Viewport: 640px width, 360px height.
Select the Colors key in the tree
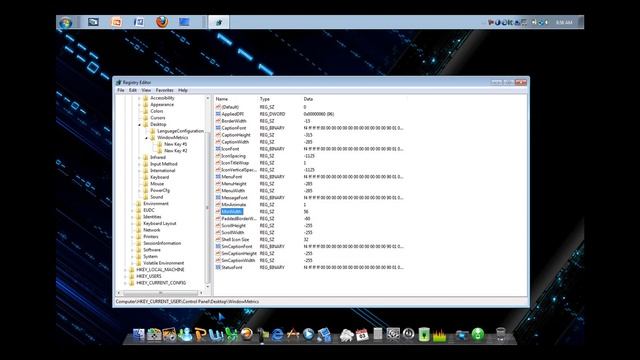click(x=157, y=111)
